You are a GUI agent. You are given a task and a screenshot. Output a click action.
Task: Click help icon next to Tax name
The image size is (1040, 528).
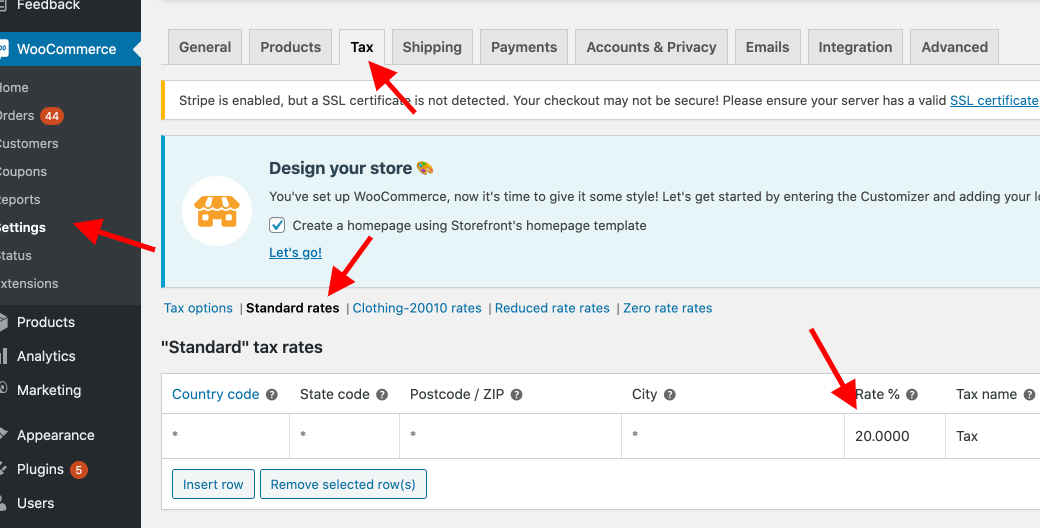click(x=1029, y=395)
